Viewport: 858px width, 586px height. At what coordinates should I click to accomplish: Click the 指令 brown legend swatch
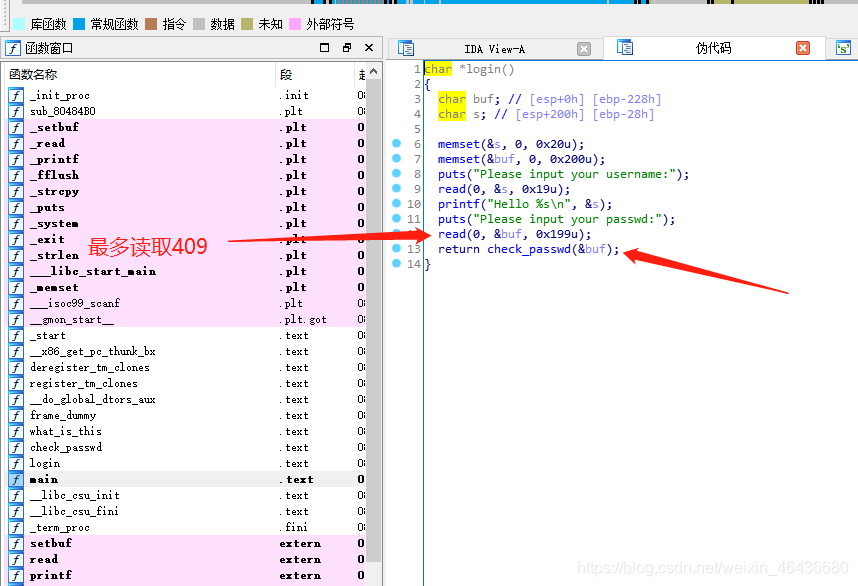[x=152, y=24]
